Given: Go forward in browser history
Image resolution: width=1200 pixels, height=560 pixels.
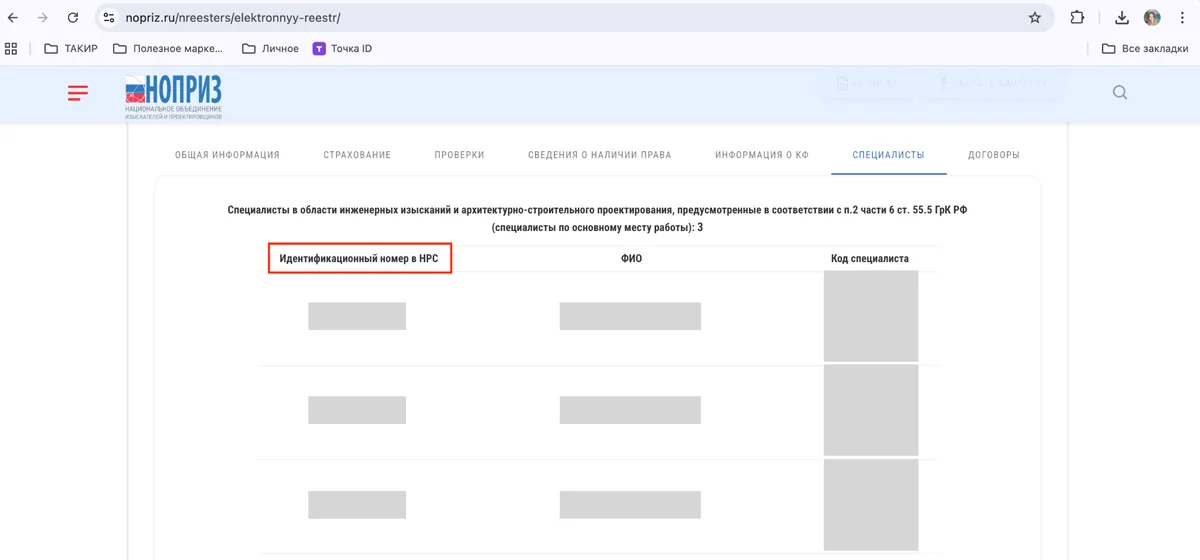Looking at the screenshot, I should (x=42, y=18).
